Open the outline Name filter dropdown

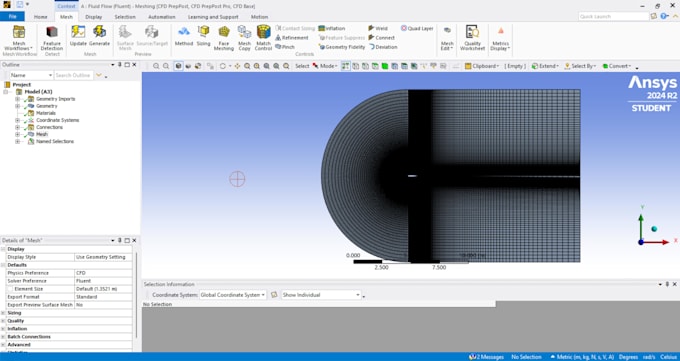(x=31, y=75)
